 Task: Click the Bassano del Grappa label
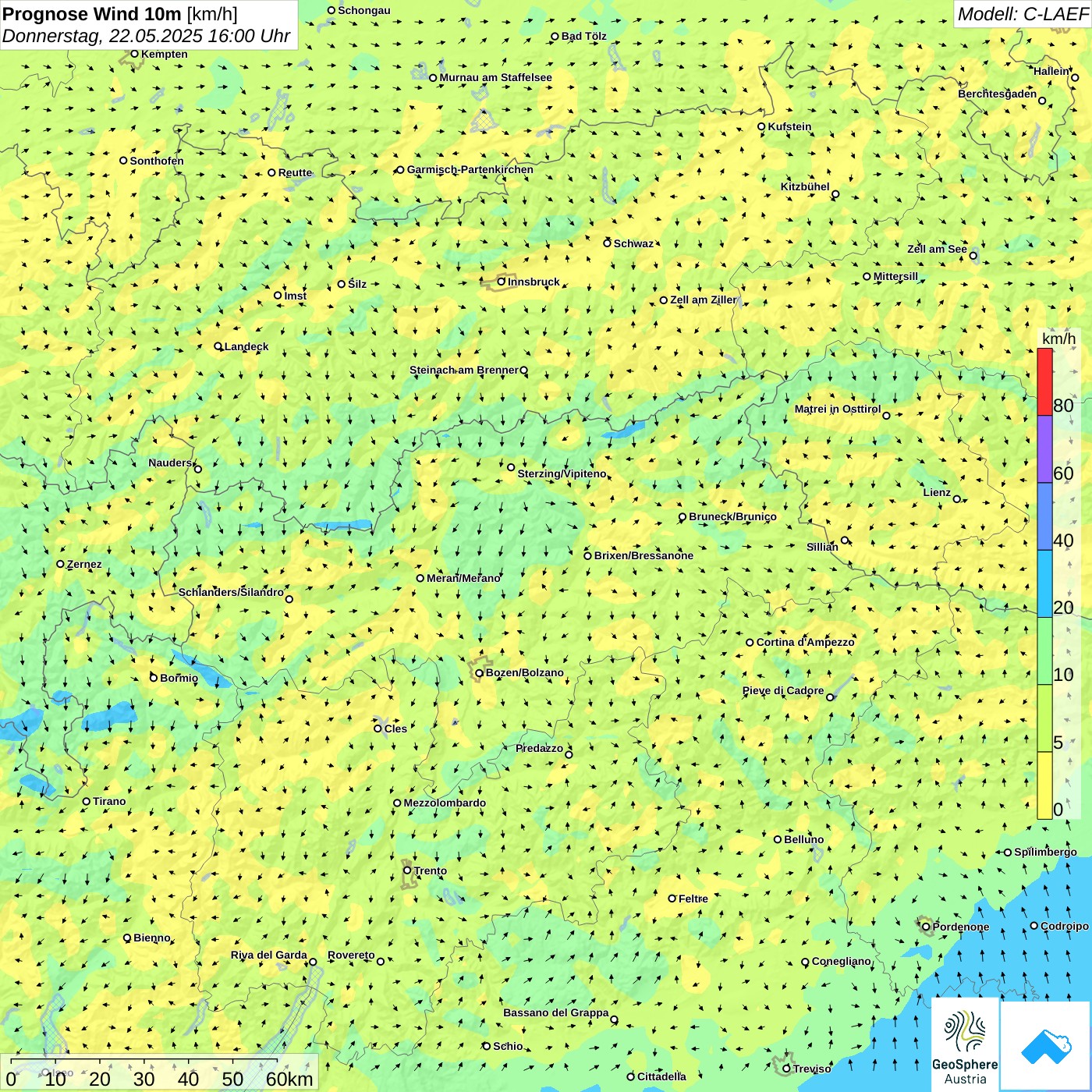(x=556, y=1012)
